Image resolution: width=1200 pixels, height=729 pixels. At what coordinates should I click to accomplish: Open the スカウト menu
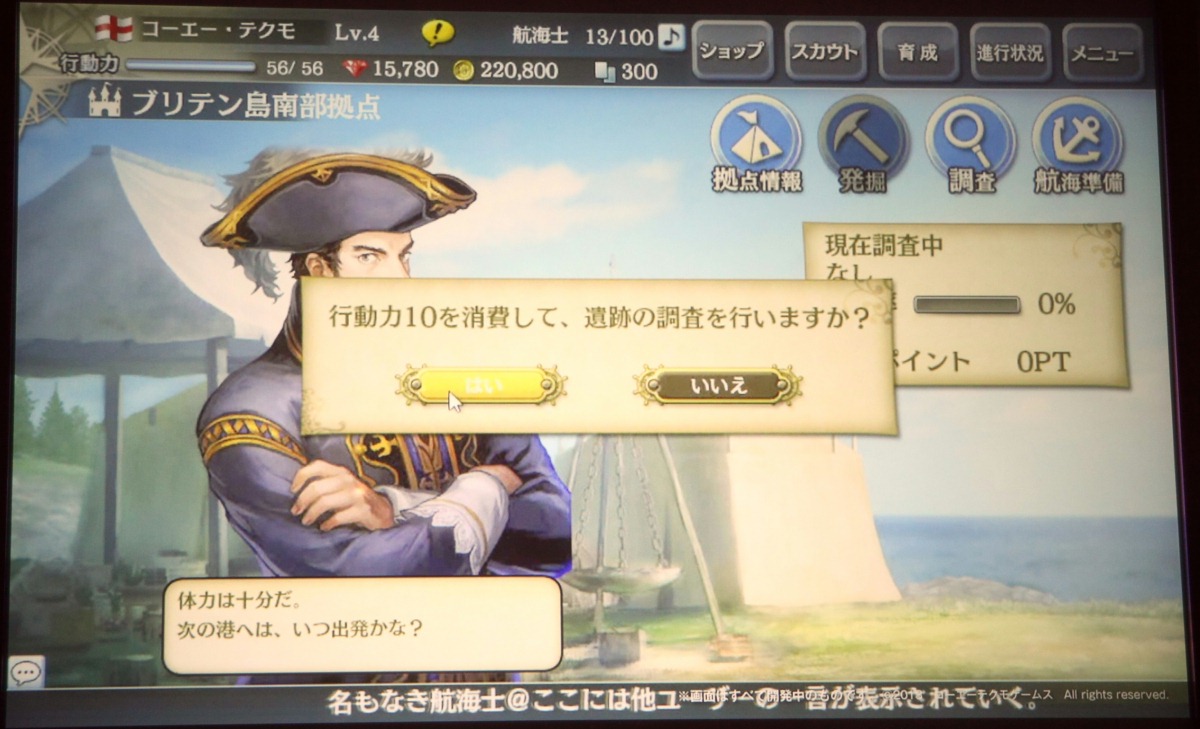pyautogui.click(x=824, y=52)
